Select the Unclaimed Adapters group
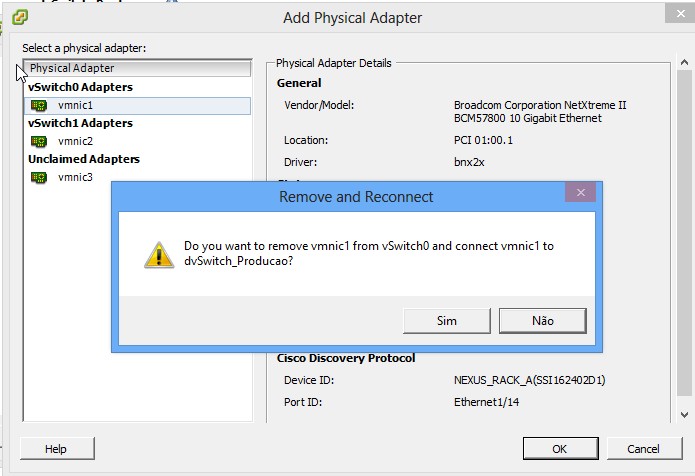 84,159
